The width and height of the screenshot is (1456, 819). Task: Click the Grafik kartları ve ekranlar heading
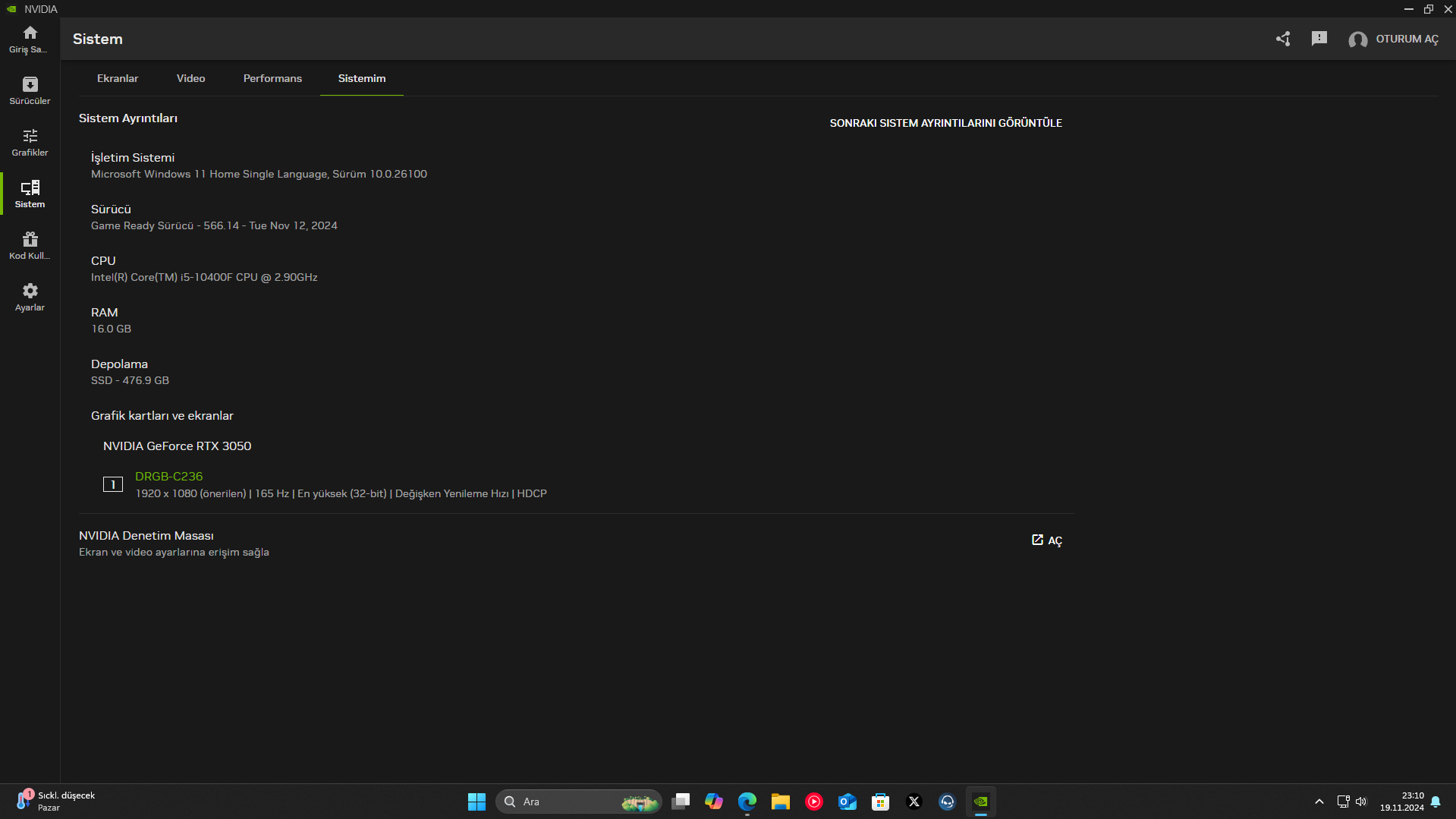162,416
